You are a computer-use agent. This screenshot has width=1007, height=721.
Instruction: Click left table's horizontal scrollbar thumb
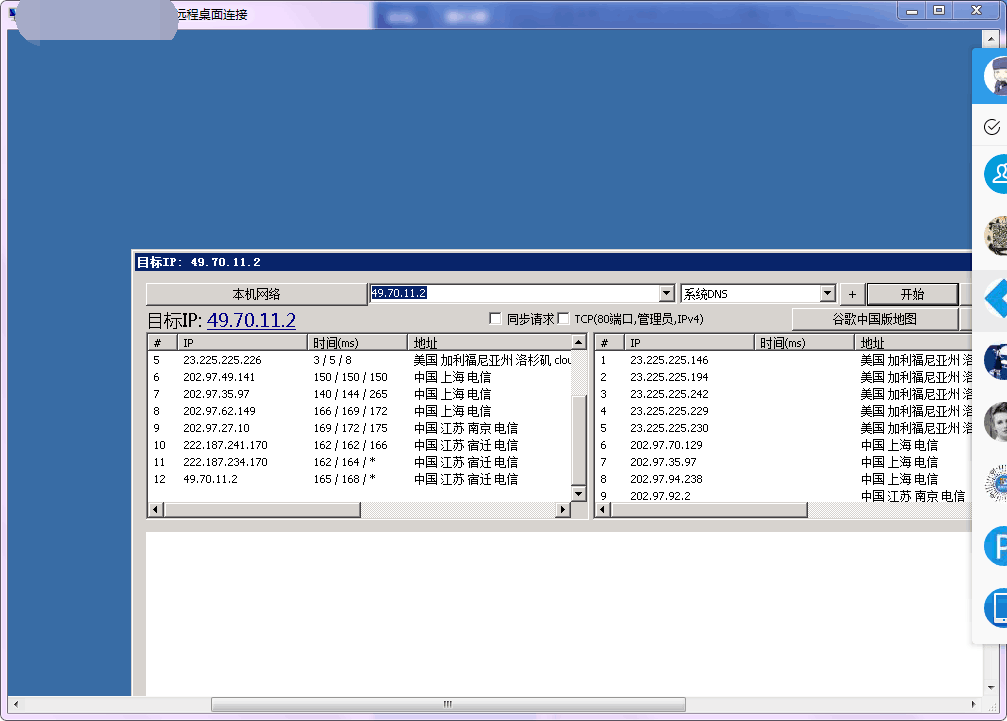pos(262,510)
